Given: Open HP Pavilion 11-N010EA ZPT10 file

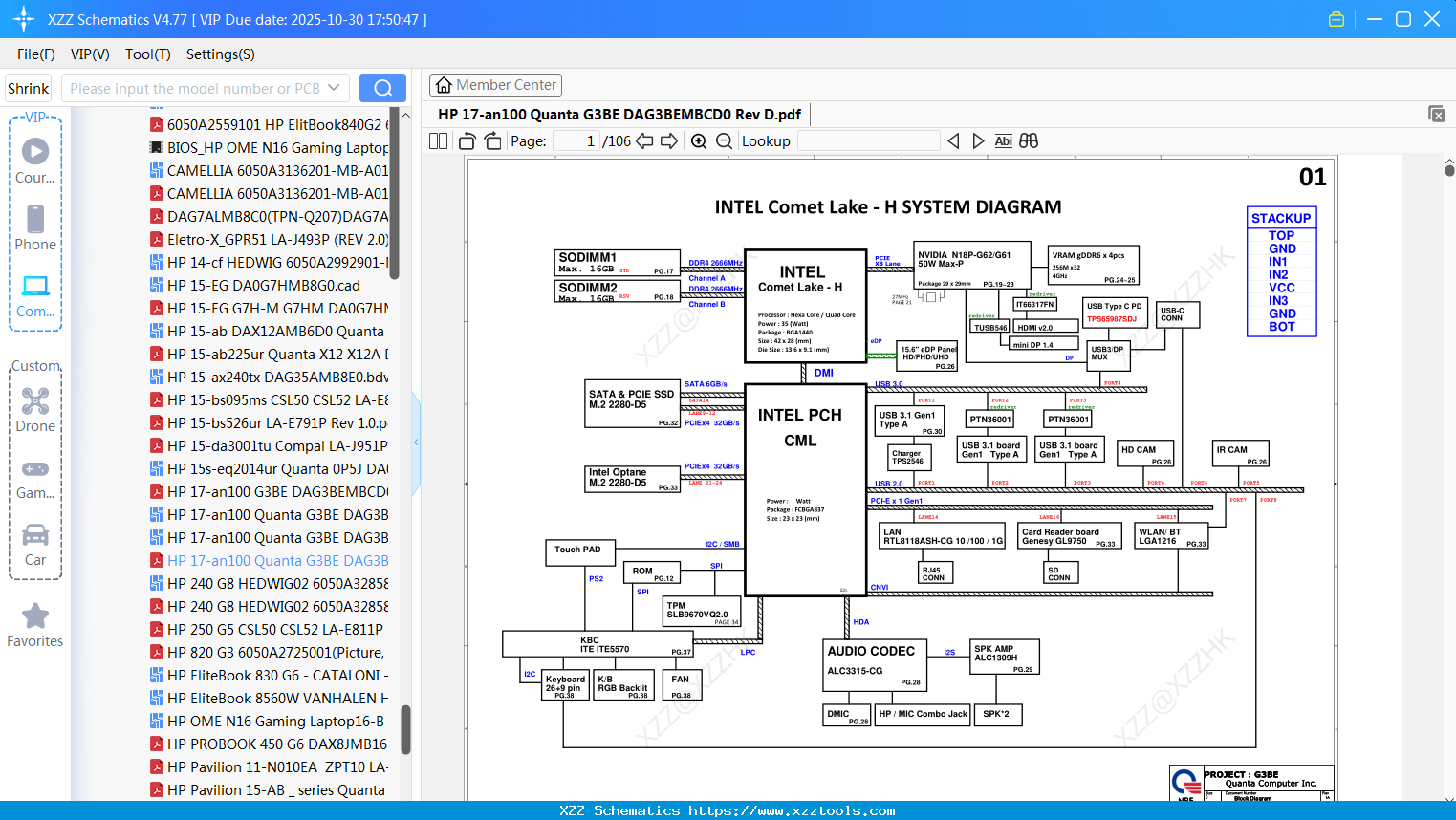Looking at the screenshot, I should click(270, 766).
